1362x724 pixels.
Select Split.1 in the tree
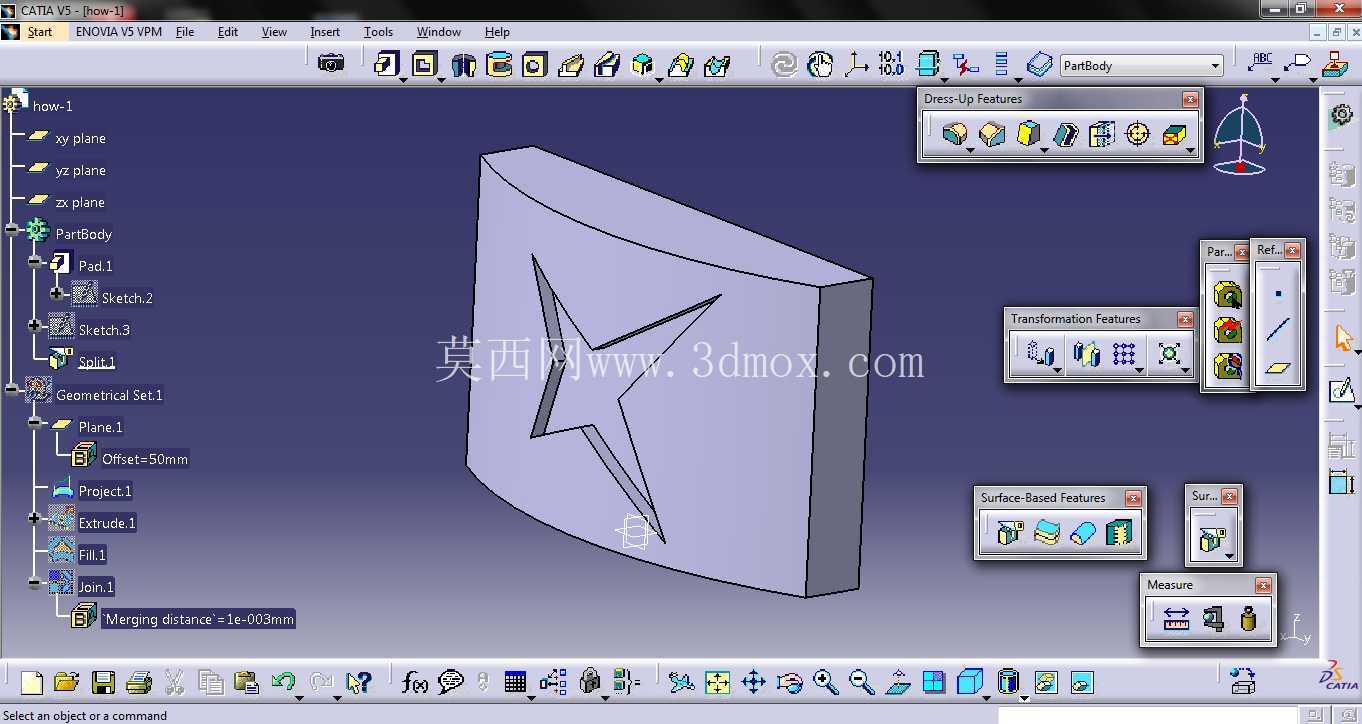point(97,362)
